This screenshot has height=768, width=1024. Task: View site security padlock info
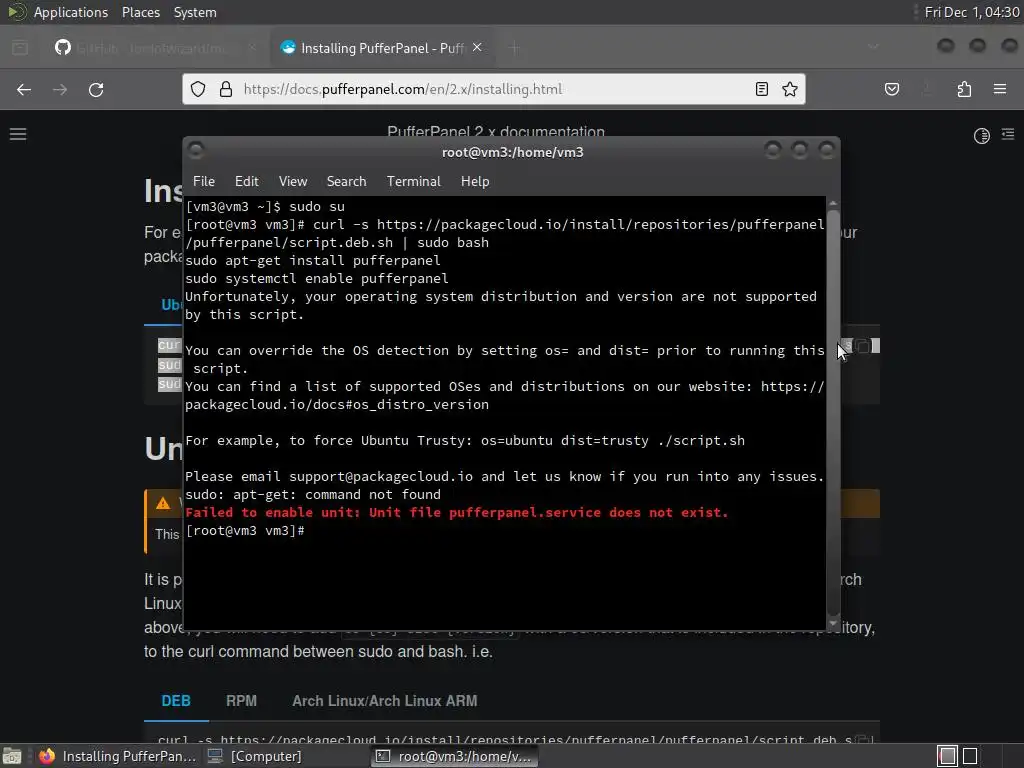coord(226,89)
